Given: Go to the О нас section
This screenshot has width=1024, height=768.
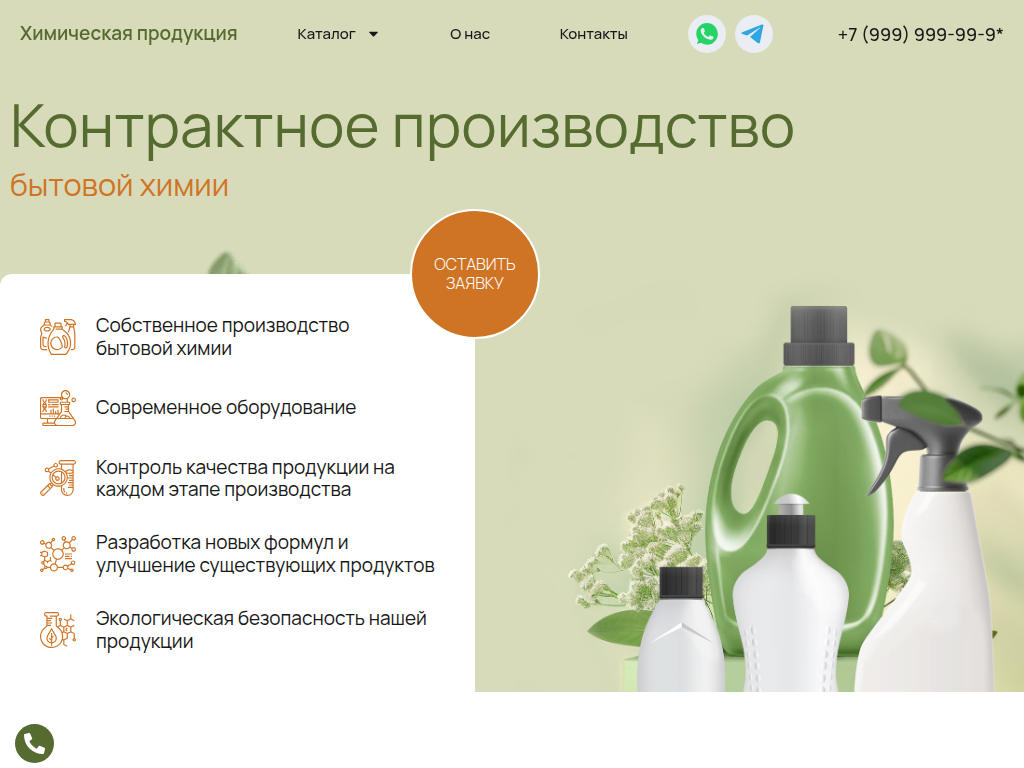Looking at the screenshot, I should (x=468, y=34).
